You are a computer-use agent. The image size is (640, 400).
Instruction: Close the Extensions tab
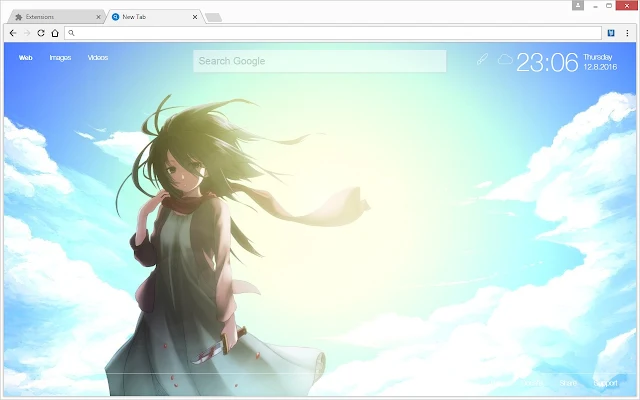coord(98,17)
